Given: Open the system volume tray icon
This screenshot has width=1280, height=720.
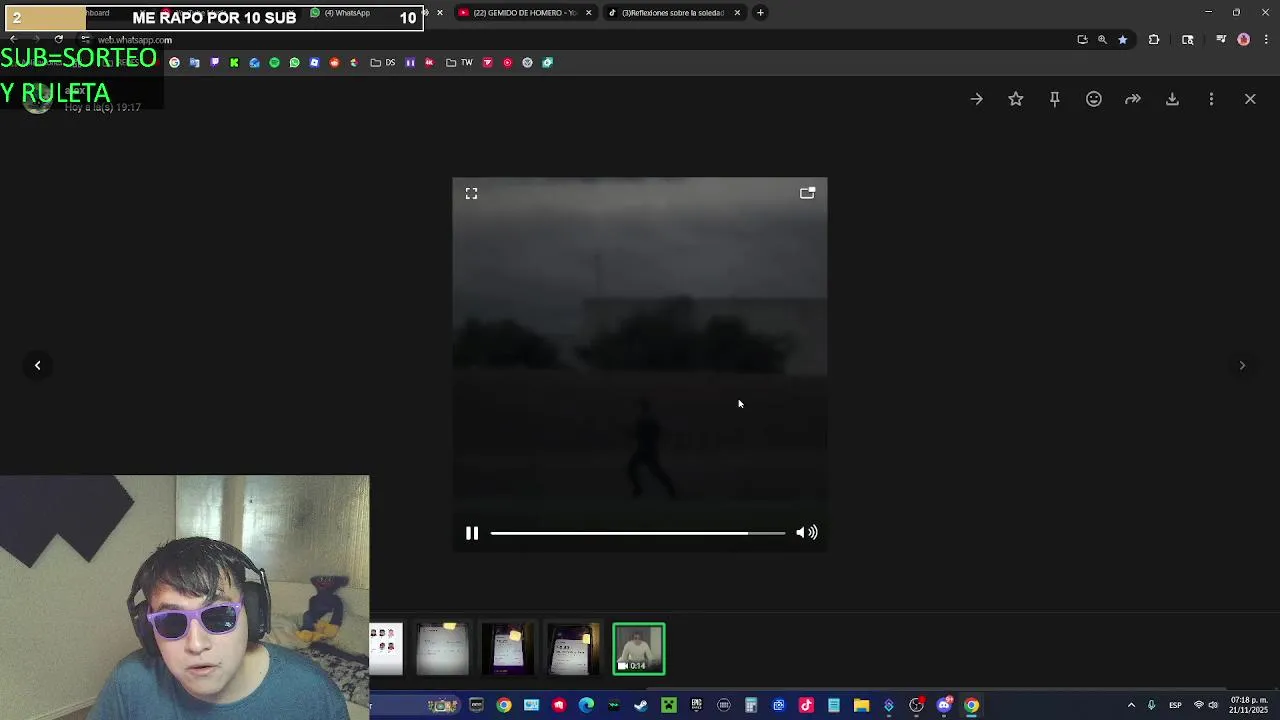Looking at the screenshot, I should [1213, 705].
